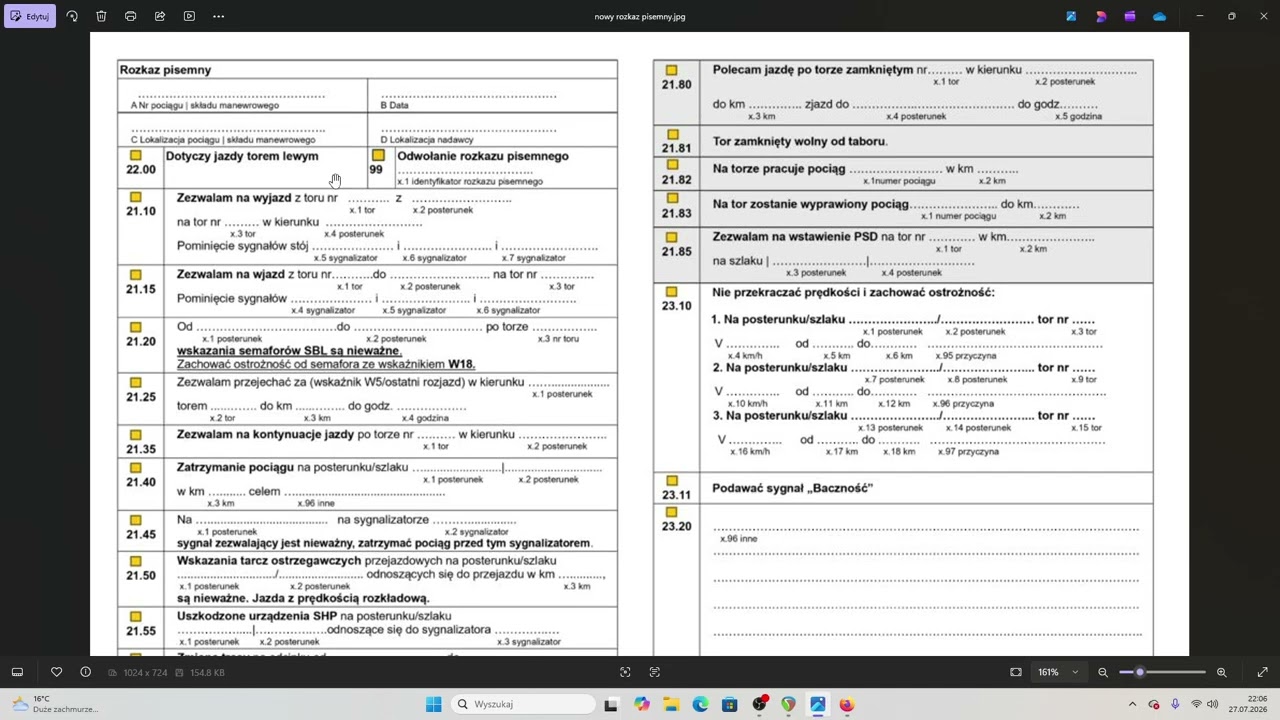Click the volume speaker tray icon
Screen dimensions: 1280x720
tap(1213, 704)
